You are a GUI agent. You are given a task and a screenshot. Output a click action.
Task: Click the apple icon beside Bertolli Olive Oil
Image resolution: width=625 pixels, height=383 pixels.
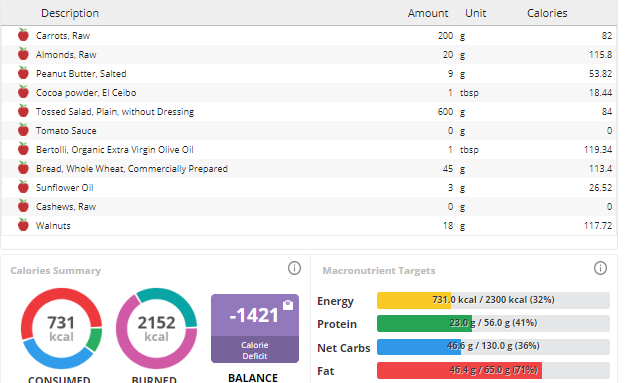pyautogui.click(x=24, y=149)
